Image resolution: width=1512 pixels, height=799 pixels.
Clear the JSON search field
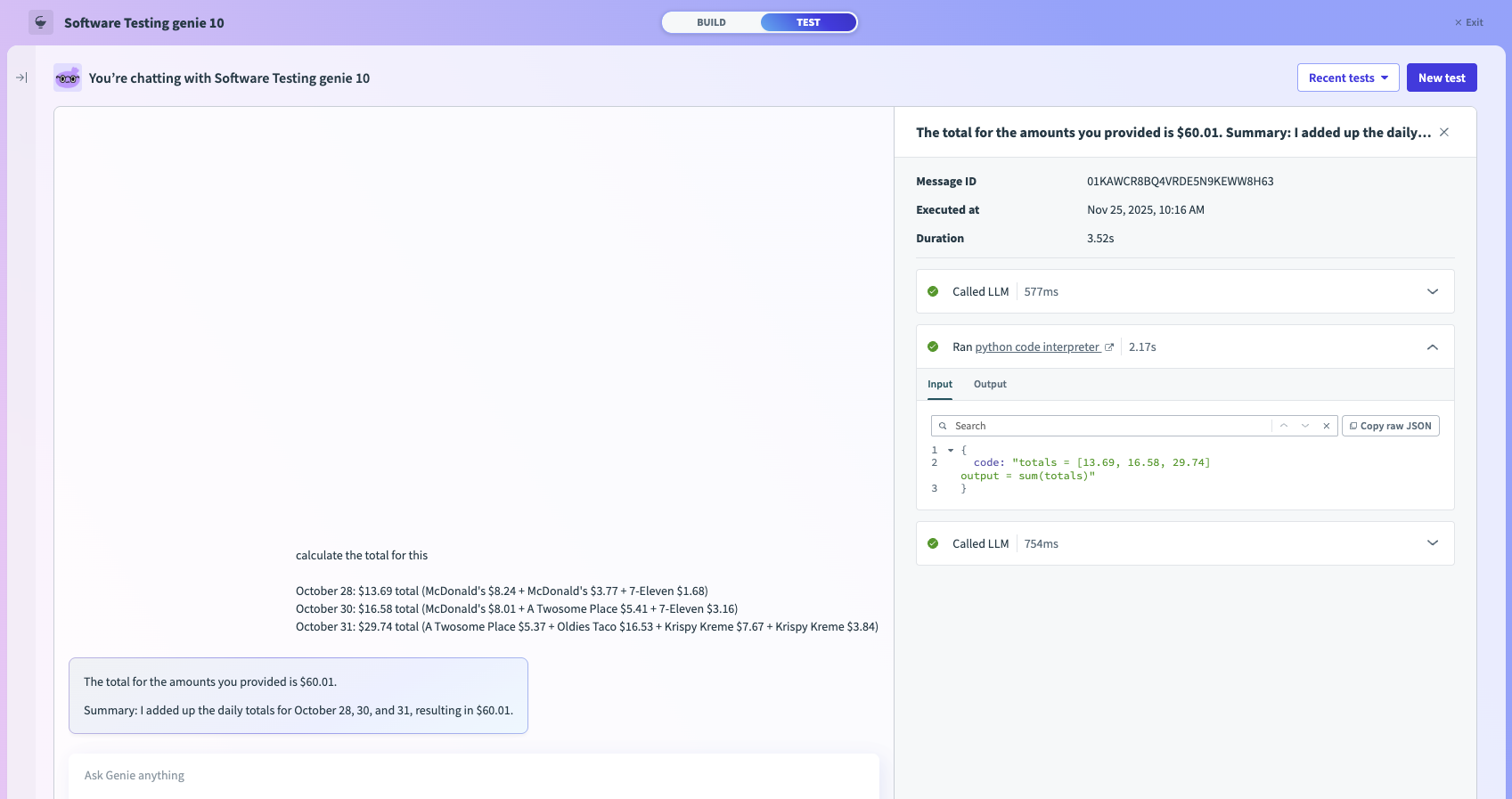click(1327, 426)
